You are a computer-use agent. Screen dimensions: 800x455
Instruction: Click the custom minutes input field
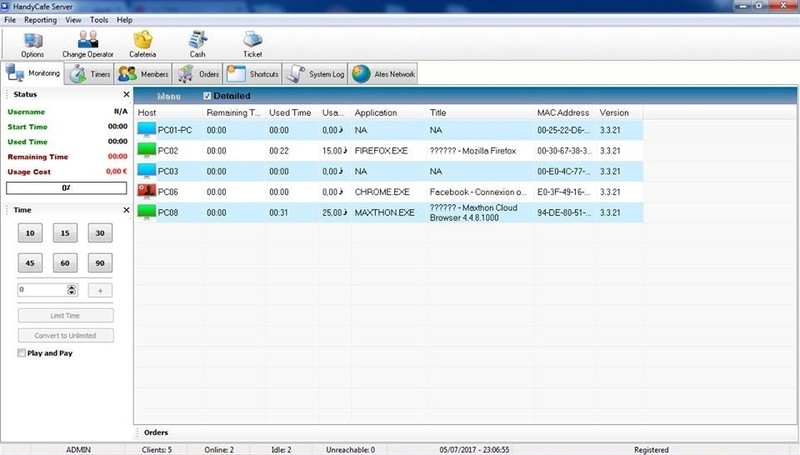point(43,290)
